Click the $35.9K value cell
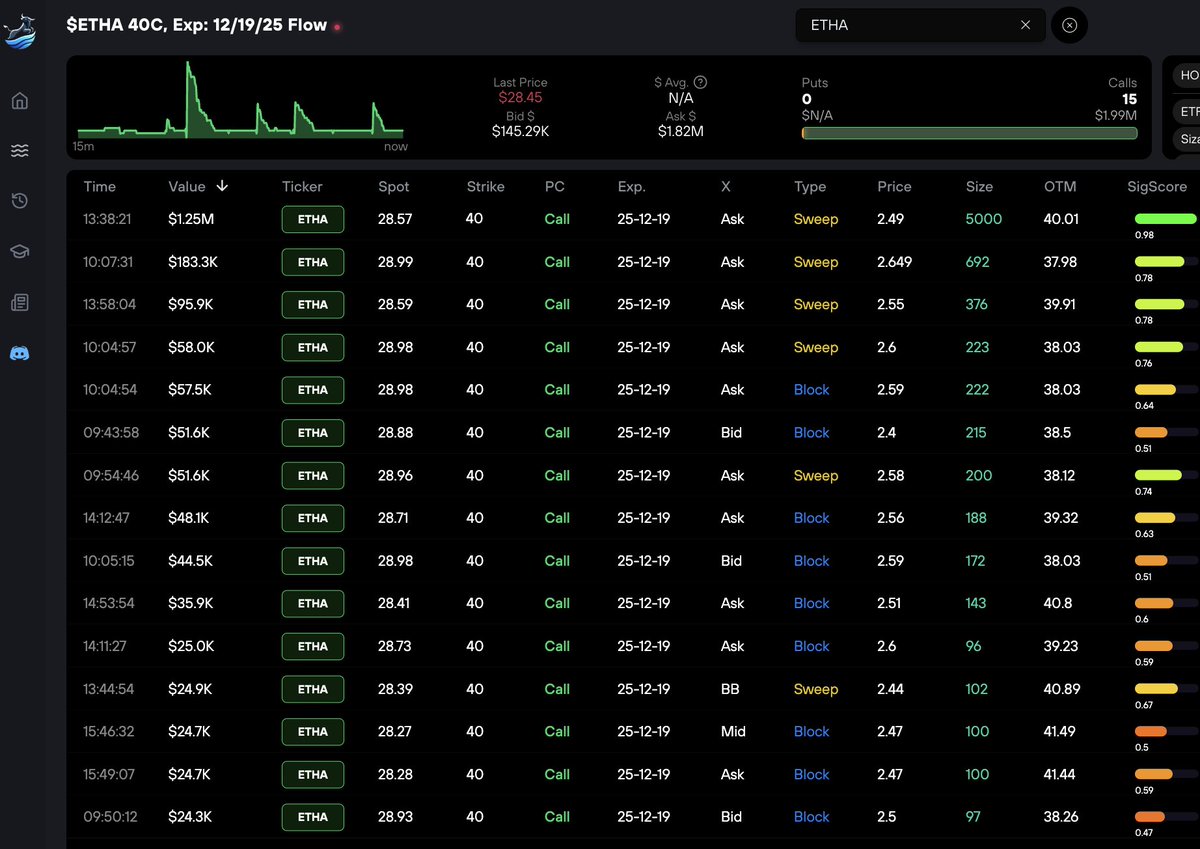The image size is (1200, 849). click(191, 603)
